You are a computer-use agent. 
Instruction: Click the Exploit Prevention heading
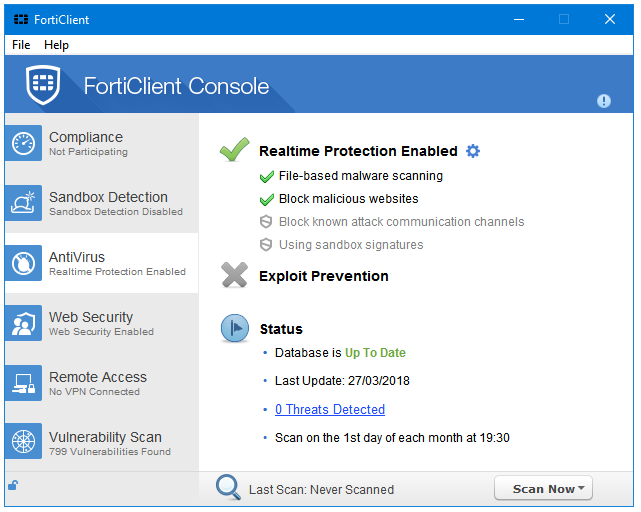coord(323,276)
